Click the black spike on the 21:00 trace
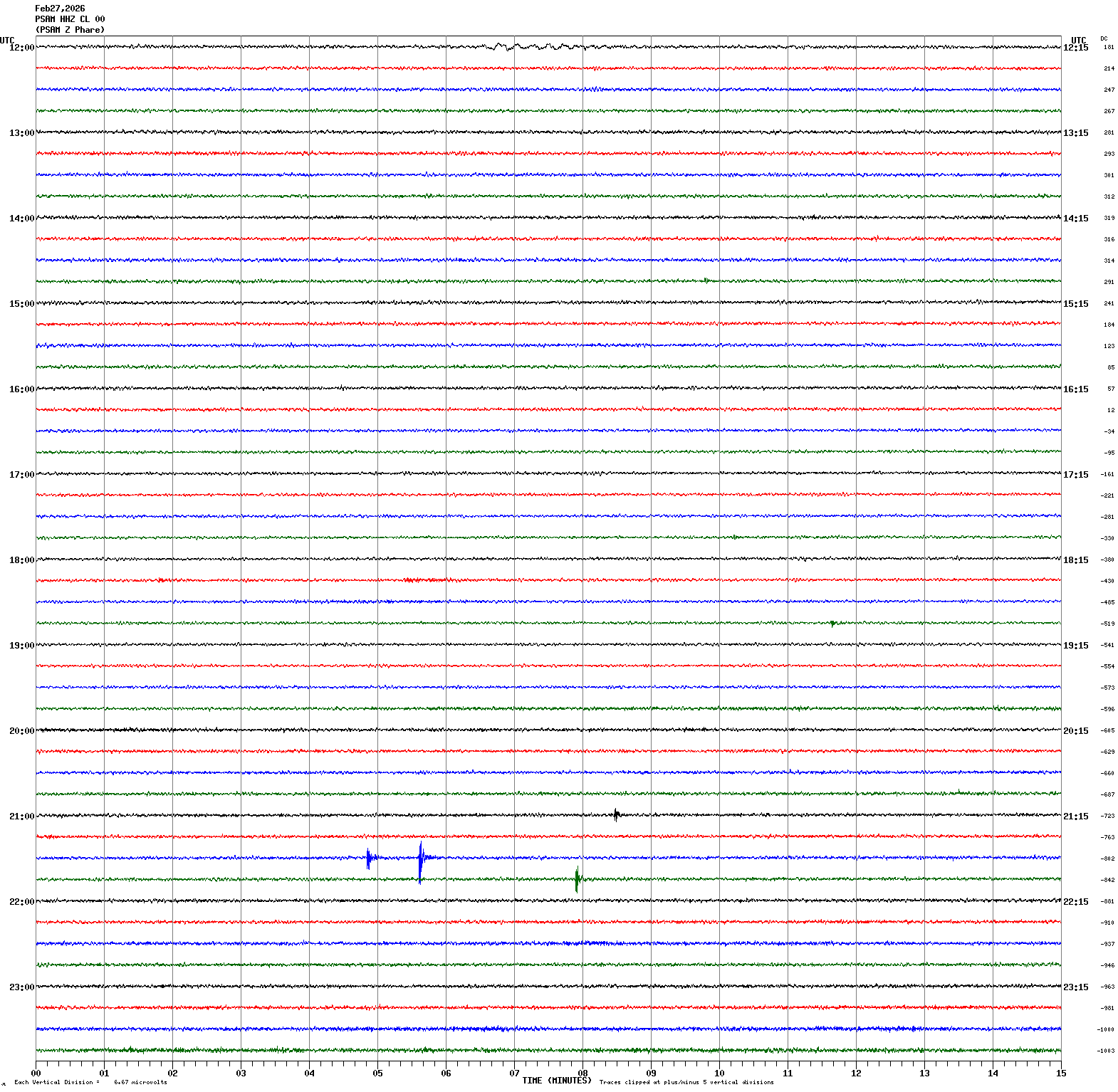Viewport: 1118px width, 1092px height. click(616, 815)
